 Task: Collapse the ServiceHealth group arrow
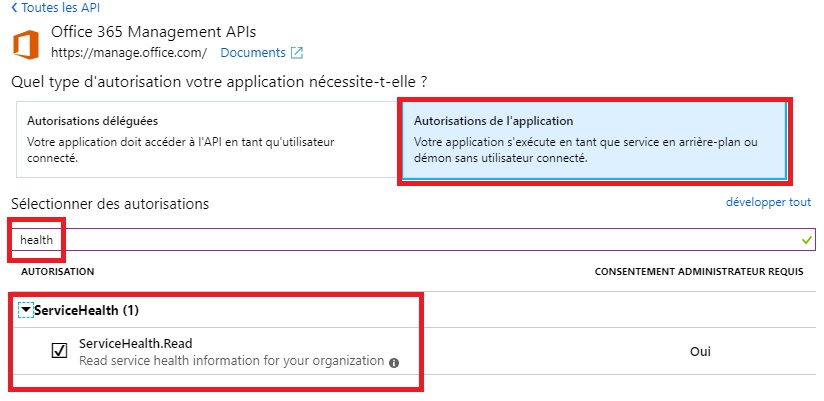click(26, 310)
